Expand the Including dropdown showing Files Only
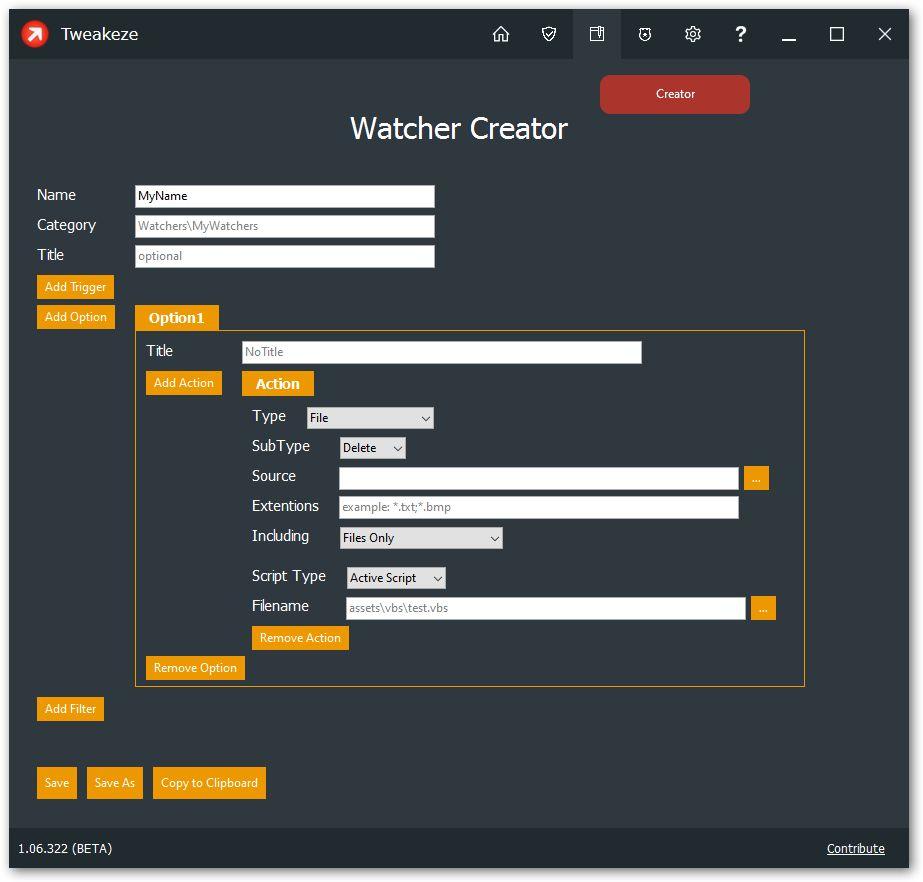Screen dimensions: 923x882 [x=421, y=538]
